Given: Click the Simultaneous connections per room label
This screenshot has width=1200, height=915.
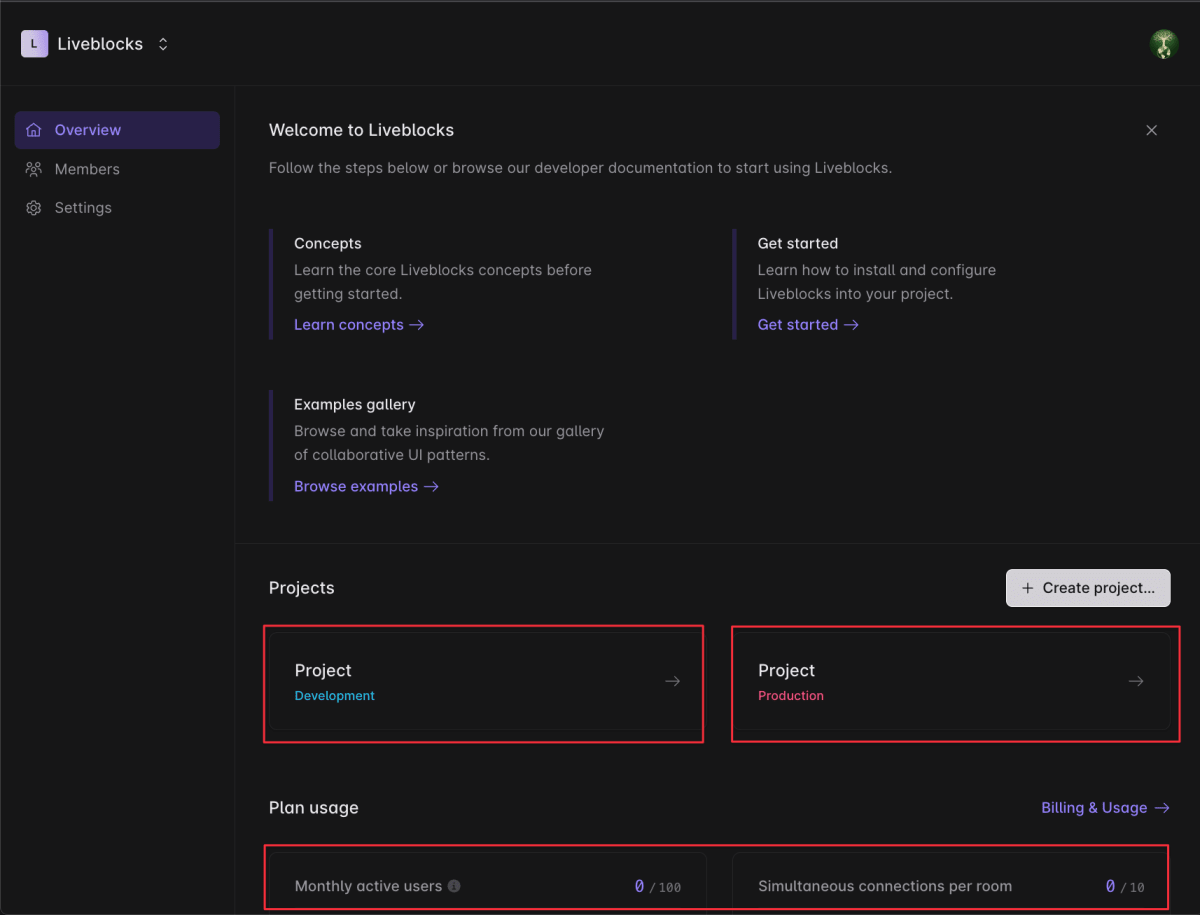Looking at the screenshot, I should [885, 886].
